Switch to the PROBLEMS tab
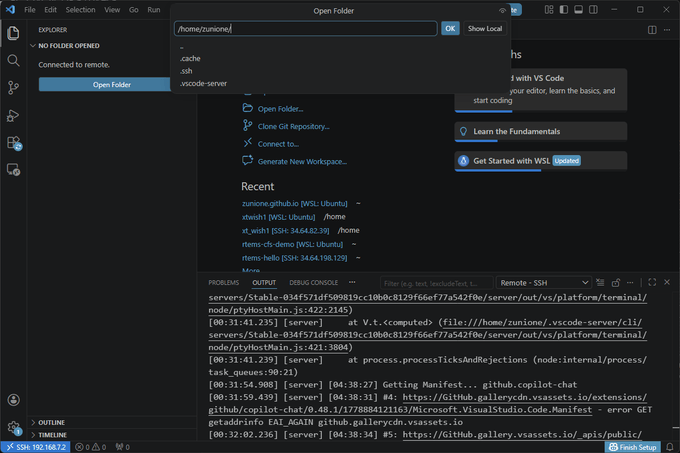The height and width of the screenshot is (453, 680). click(x=223, y=283)
